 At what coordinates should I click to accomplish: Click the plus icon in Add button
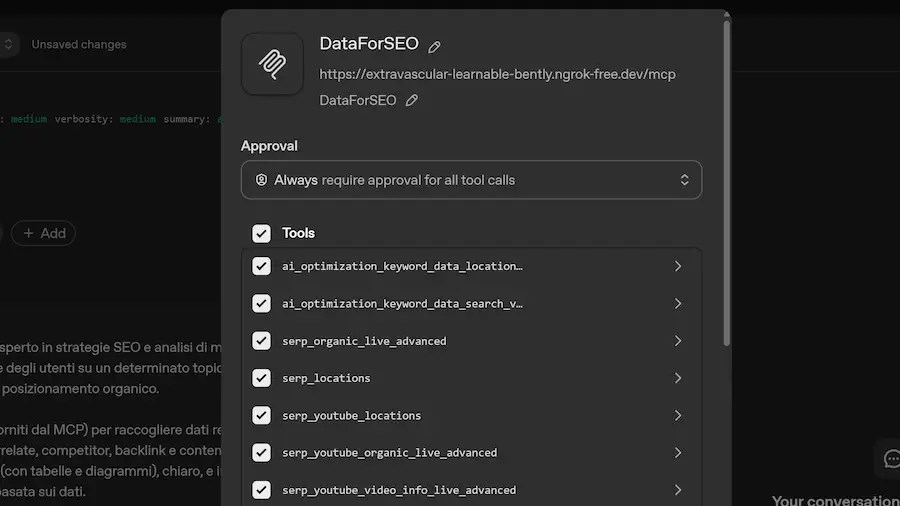click(x=29, y=233)
